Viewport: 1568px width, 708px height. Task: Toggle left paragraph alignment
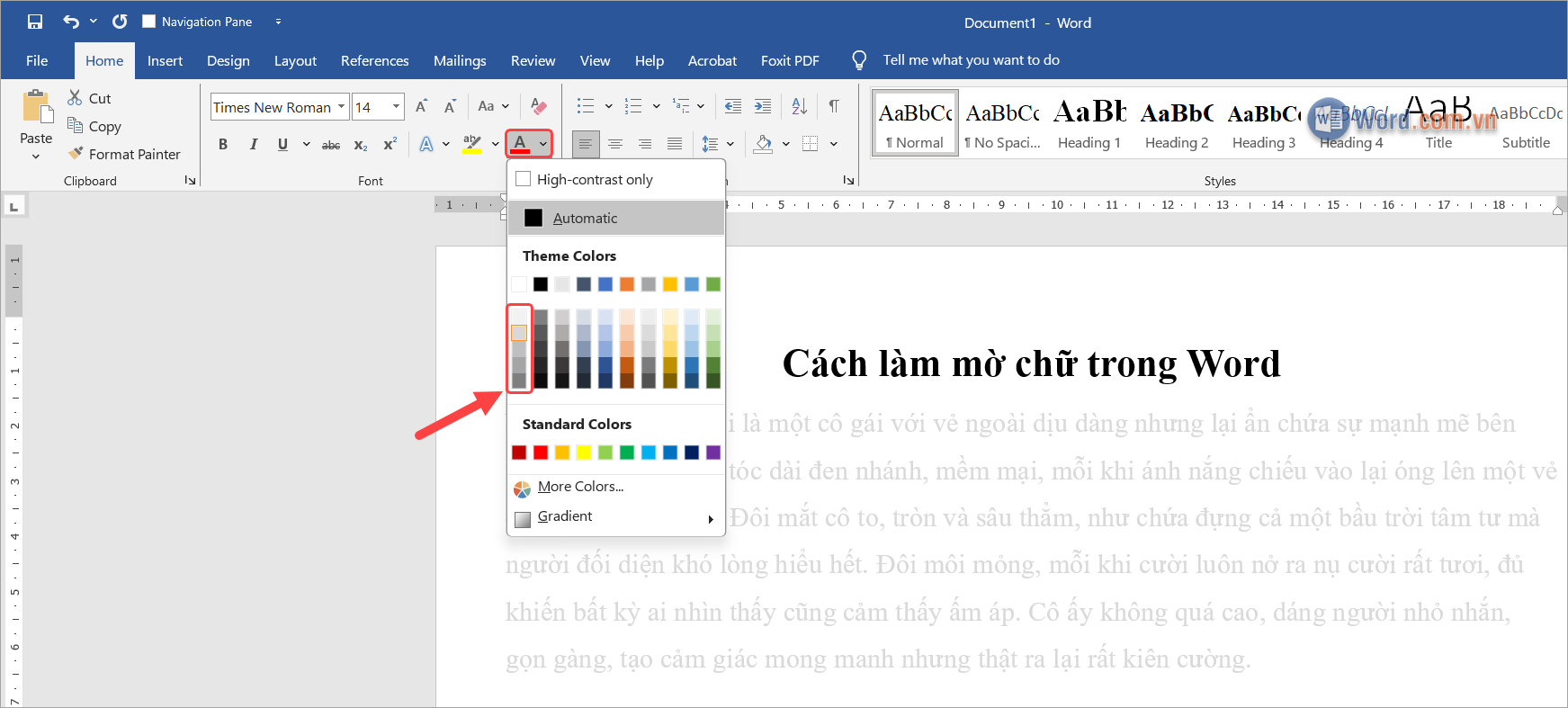pyautogui.click(x=586, y=144)
